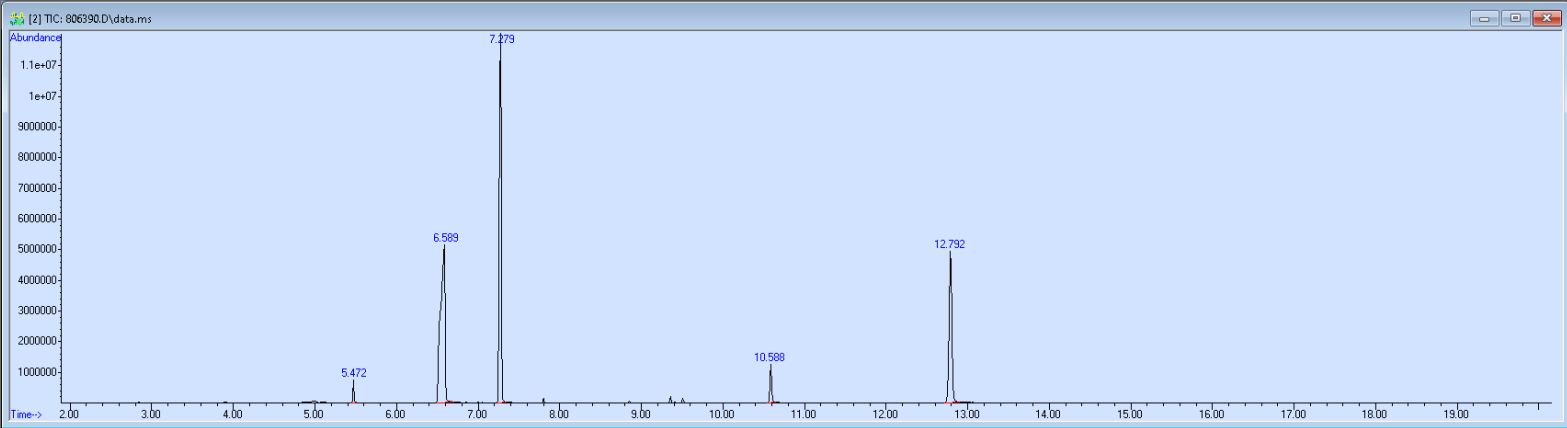Image resolution: width=1567 pixels, height=428 pixels.
Task: Click the 14.00 time axis label
Action: (x=1048, y=414)
